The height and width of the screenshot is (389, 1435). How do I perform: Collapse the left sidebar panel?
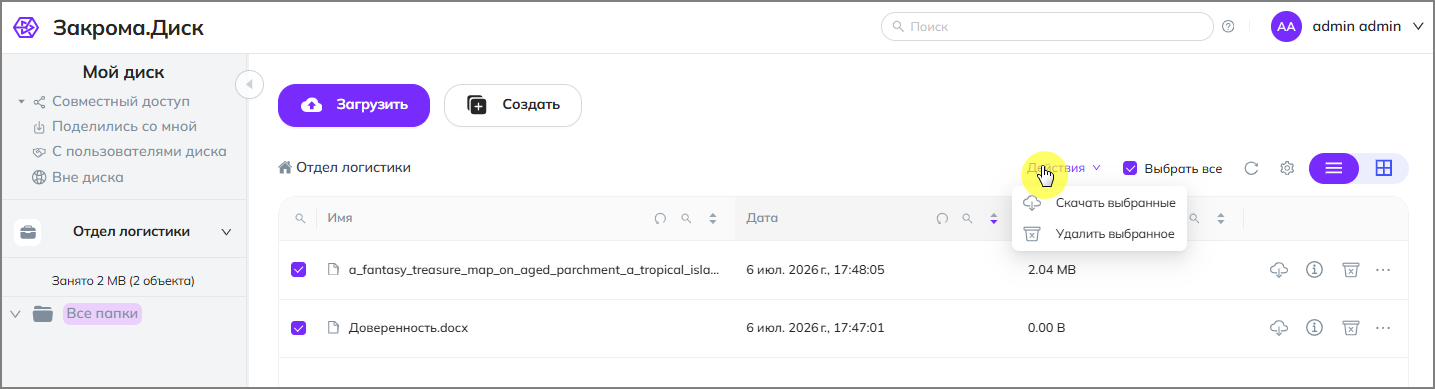click(x=249, y=84)
